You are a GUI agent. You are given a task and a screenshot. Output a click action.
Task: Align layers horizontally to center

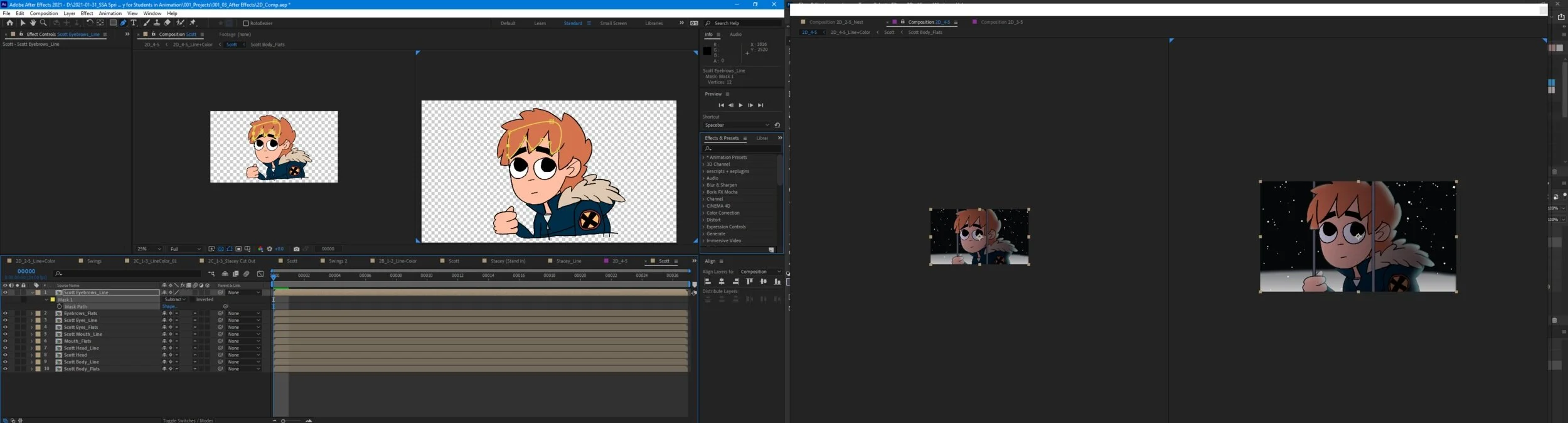pyautogui.click(x=722, y=282)
